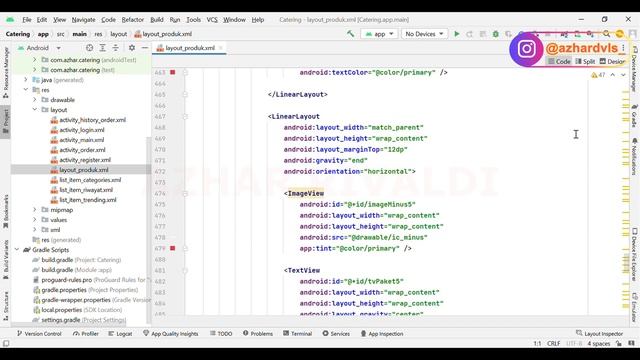The height and width of the screenshot is (360, 640).
Task: Select list_item_trending.xml file
Action: (88, 200)
